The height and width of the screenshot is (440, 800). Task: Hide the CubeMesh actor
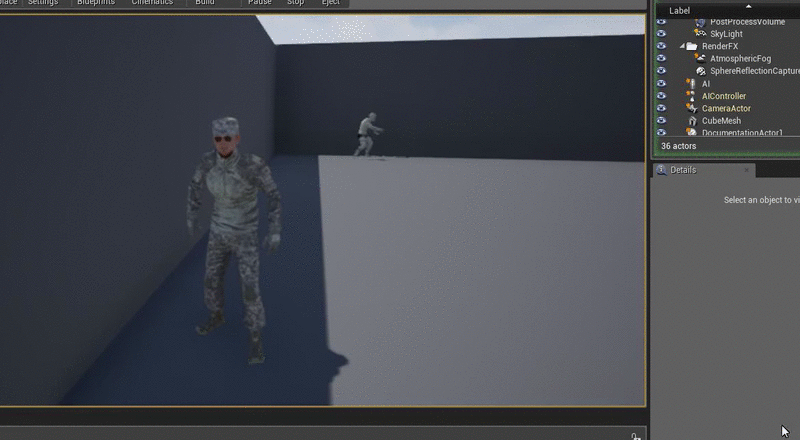pyautogui.click(x=661, y=120)
